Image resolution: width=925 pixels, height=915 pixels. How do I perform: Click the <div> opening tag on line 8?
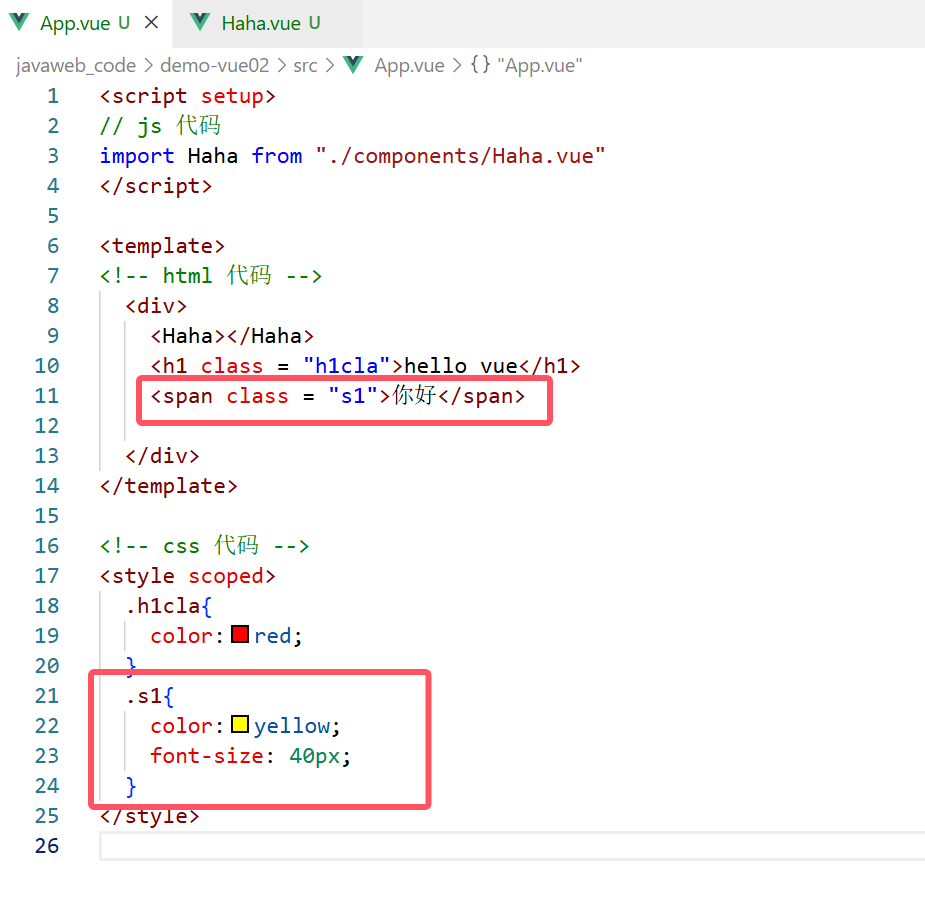click(156, 306)
